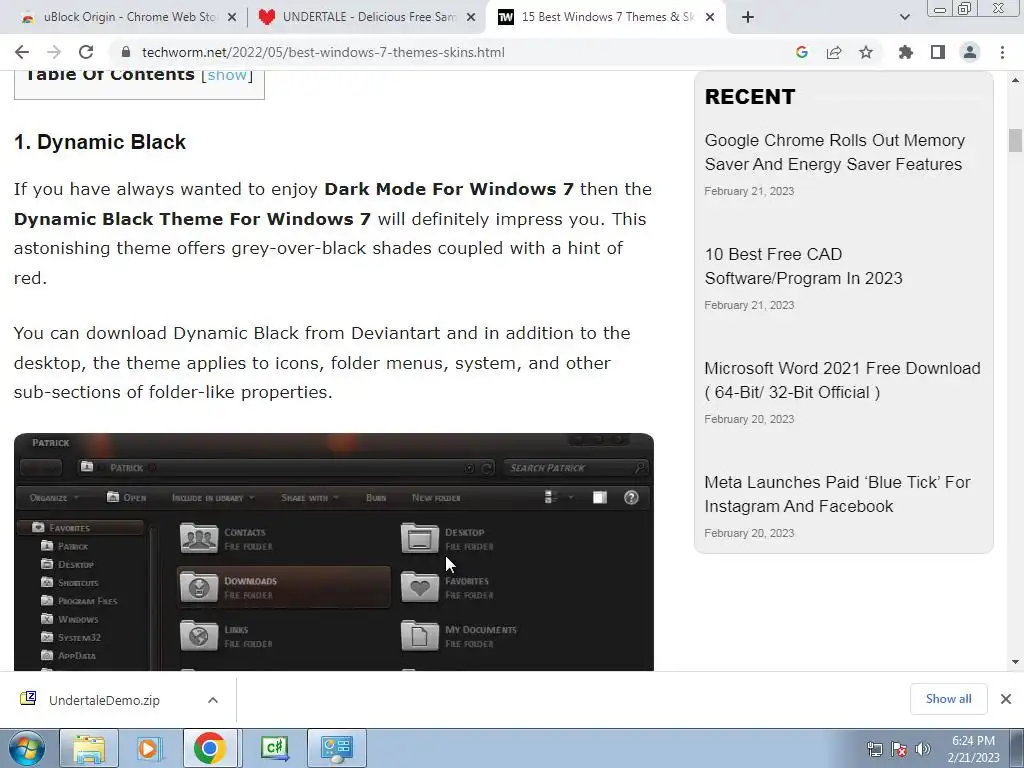
Task: Open the Extensions puzzle icon
Action: (x=905, y=52)
